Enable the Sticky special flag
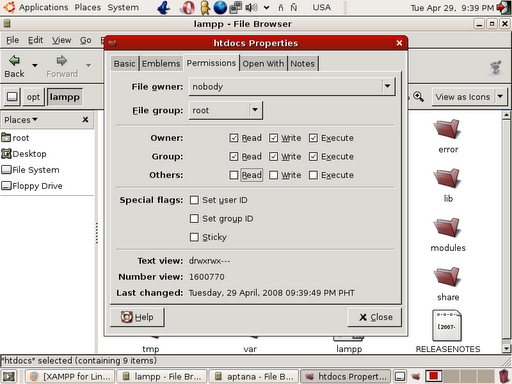512x384 pixels. (x=194, y=237)
